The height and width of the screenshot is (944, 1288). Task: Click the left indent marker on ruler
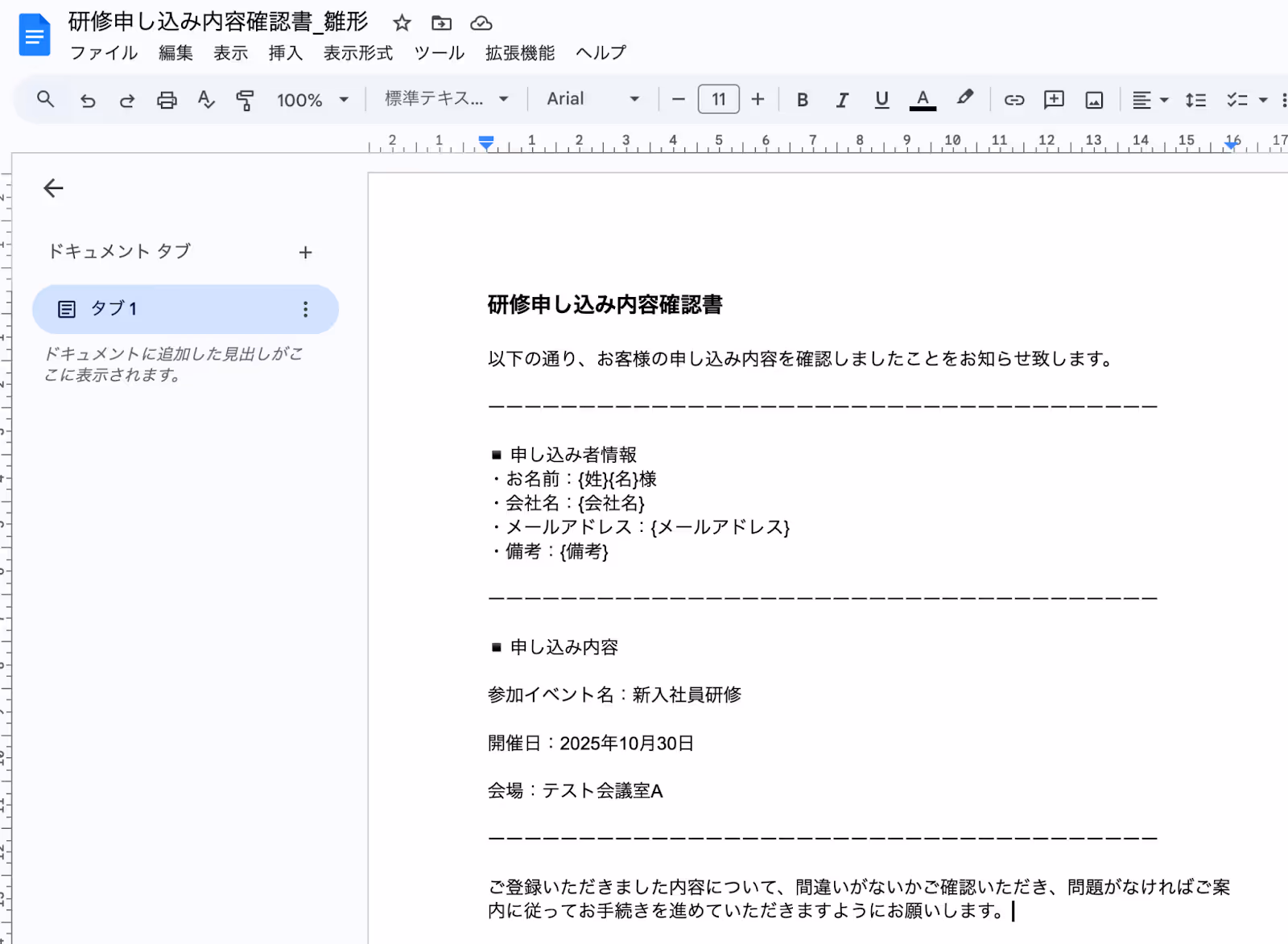(486, 143)
